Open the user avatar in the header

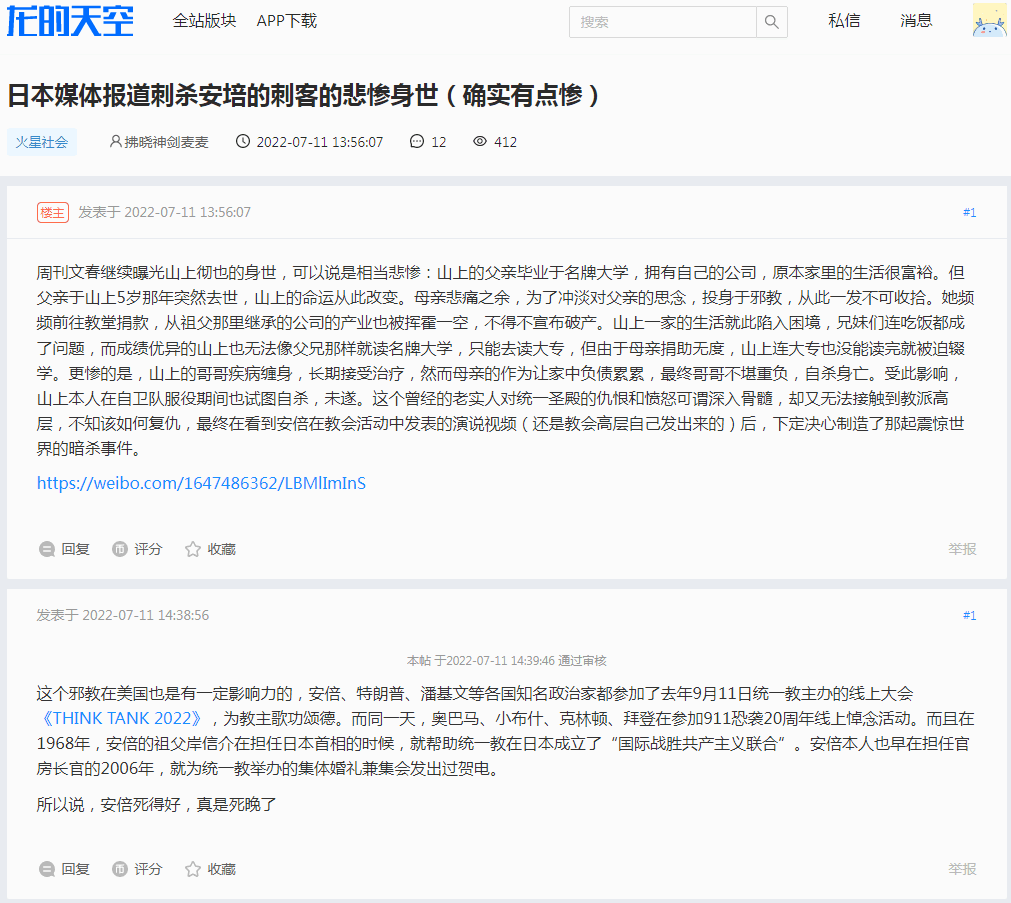989,20
